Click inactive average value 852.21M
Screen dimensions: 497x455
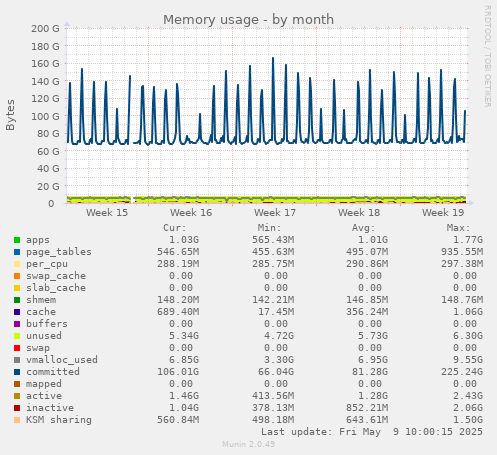pyautogui.click(x=367, y=408)
